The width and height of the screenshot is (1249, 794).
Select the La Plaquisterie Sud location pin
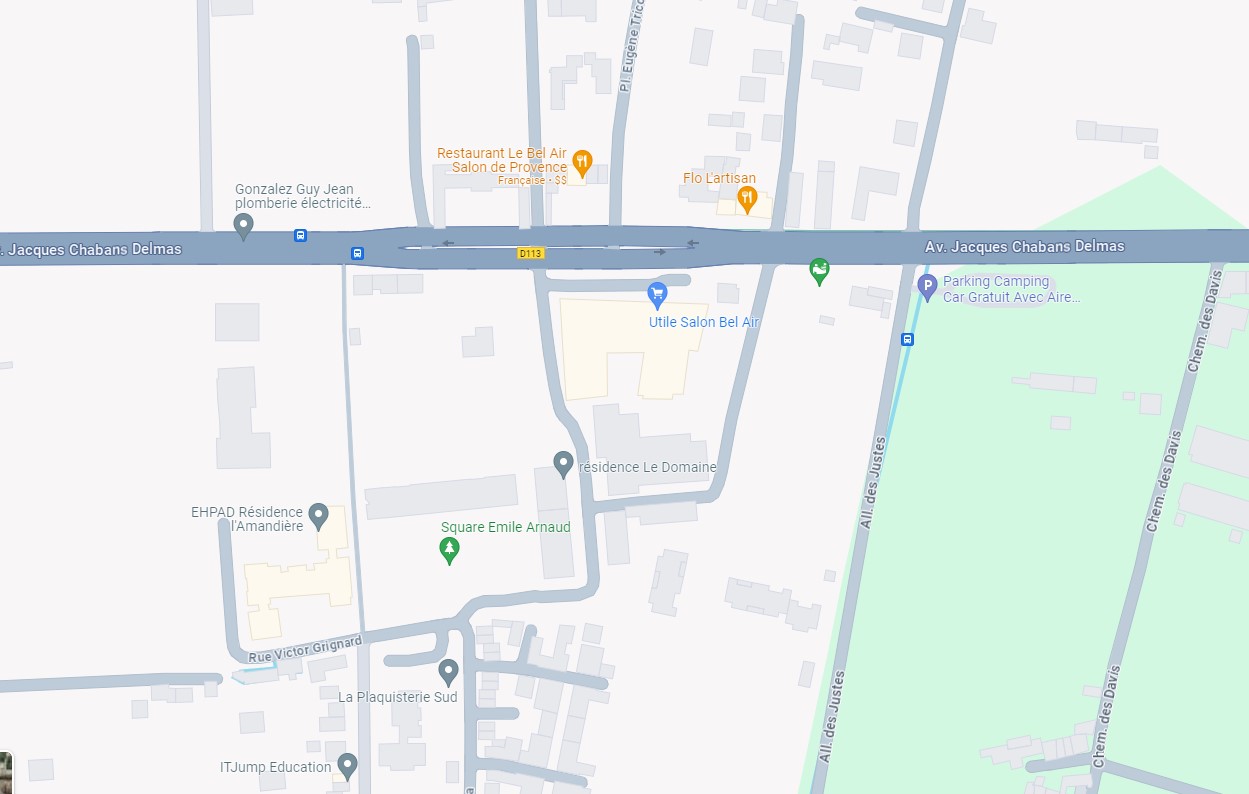tap(448, 672)
